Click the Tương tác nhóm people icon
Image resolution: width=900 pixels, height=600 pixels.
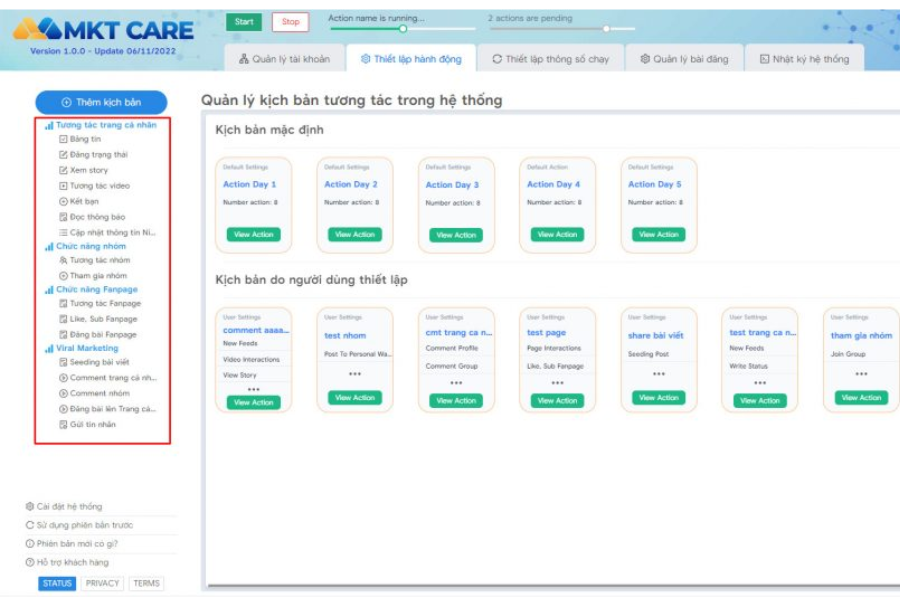(63, 260)
